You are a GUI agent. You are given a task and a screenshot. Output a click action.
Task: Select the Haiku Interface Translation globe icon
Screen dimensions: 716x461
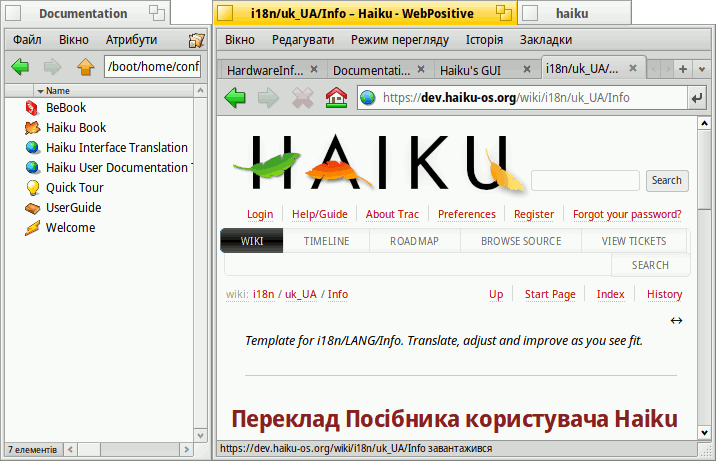pyautogui.click(x=32, y=148)
